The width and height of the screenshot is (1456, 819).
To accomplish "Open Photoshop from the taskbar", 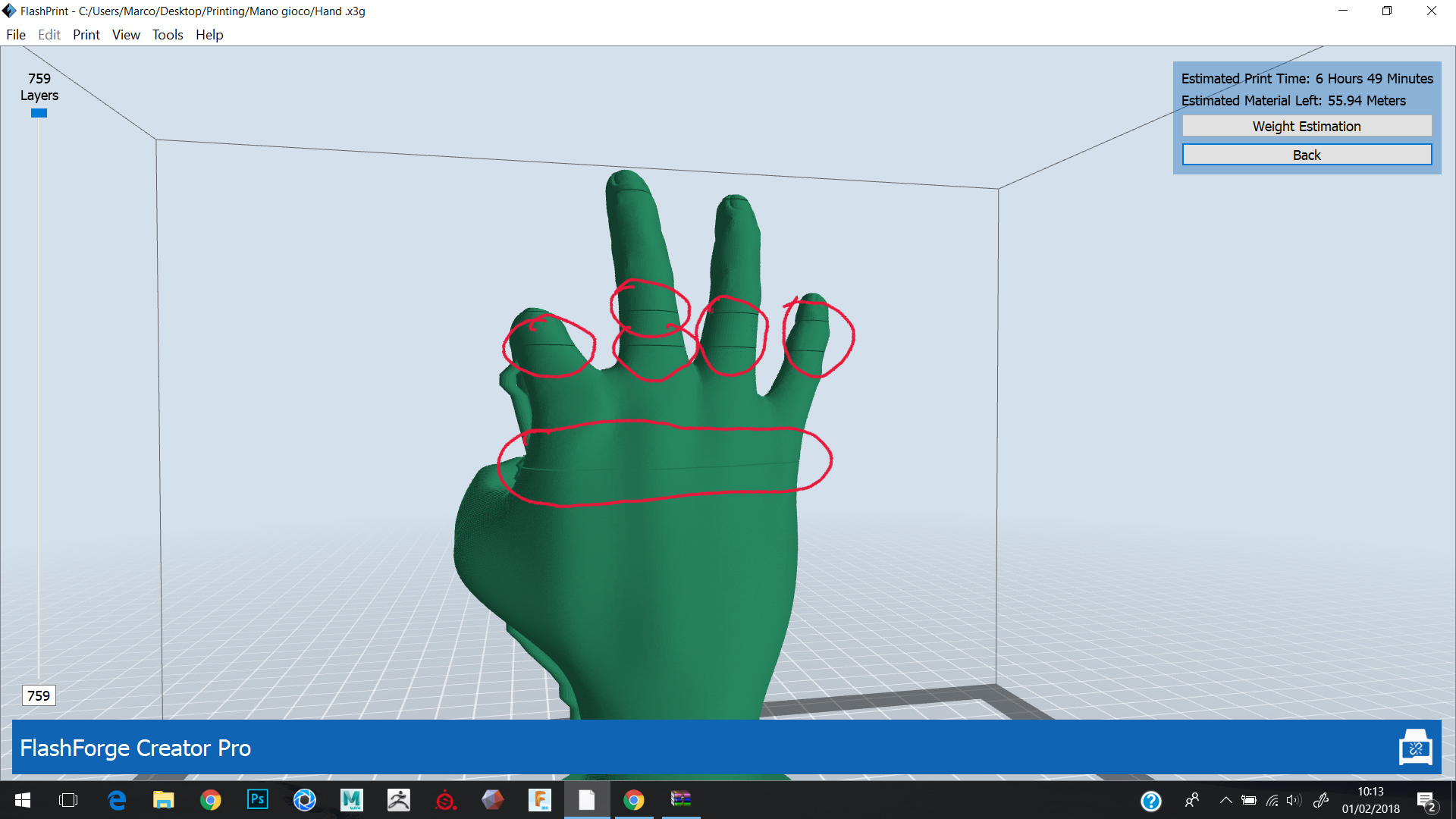I will click(x=258, y=799).
